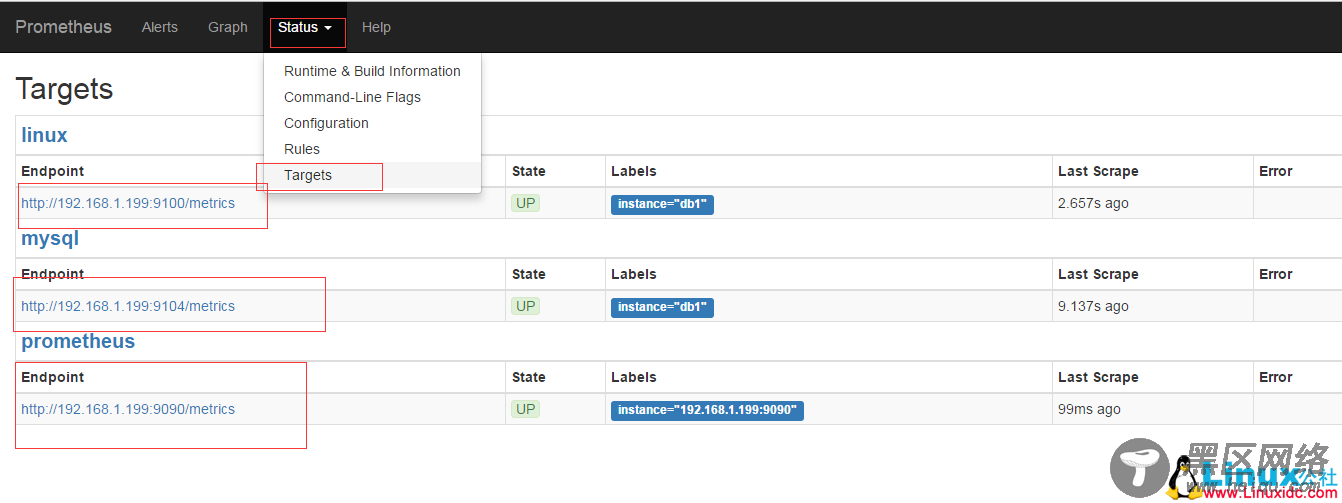This screenshot has height=503, width=1342.
Task: Click the UP state badge for prometheus target
Action: 525,409
